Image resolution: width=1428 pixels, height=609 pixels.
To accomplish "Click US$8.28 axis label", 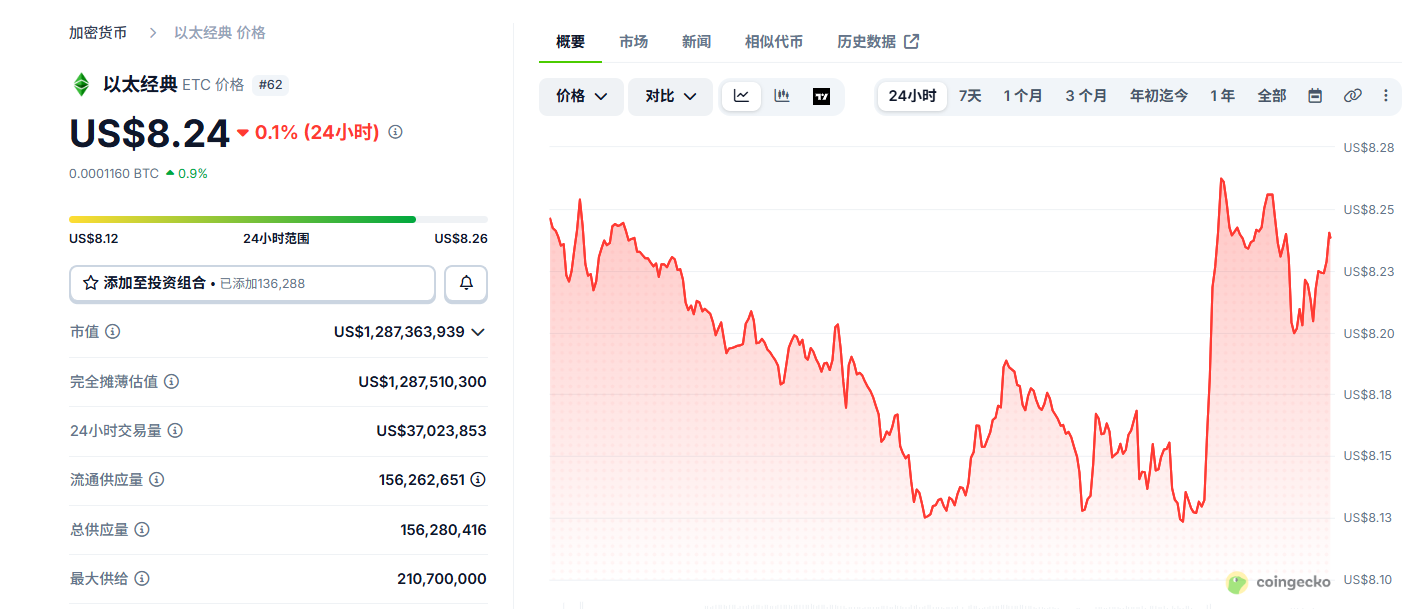I will (x=1367, y=147).
